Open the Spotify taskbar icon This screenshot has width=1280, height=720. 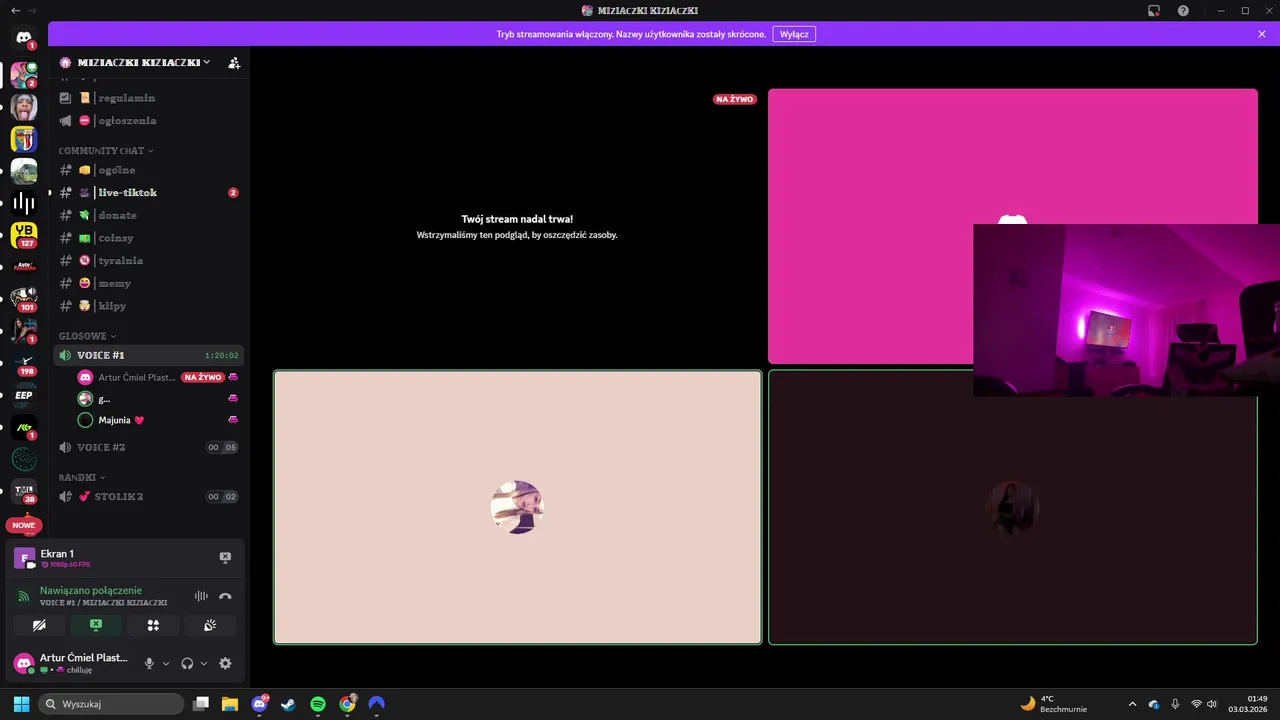(318, 704)
